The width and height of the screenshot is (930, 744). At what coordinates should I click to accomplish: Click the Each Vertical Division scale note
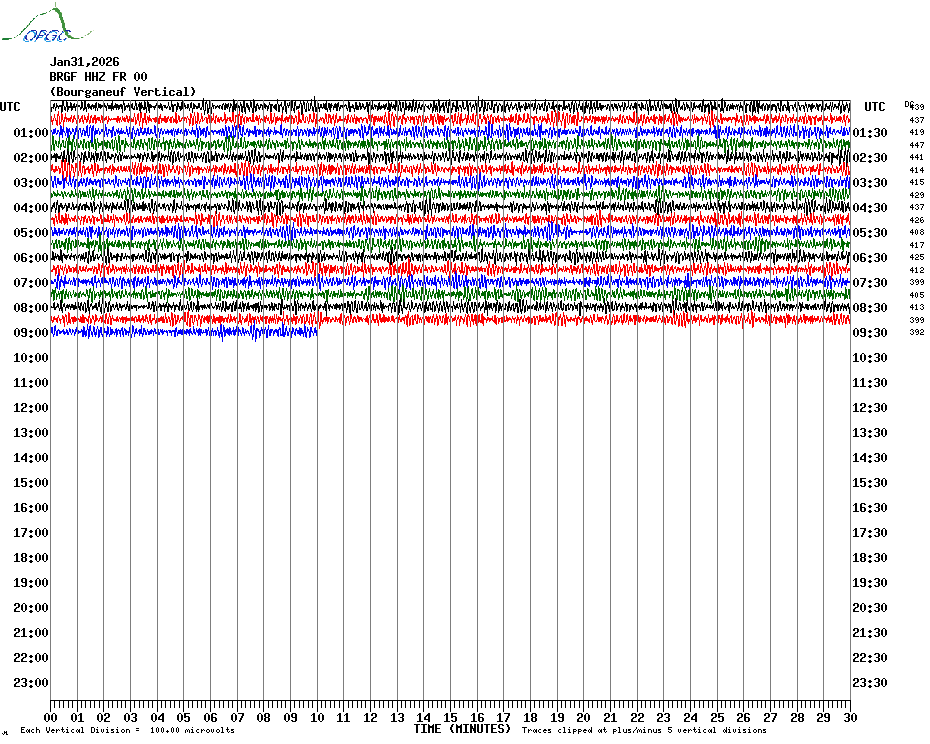pos(128,730)
